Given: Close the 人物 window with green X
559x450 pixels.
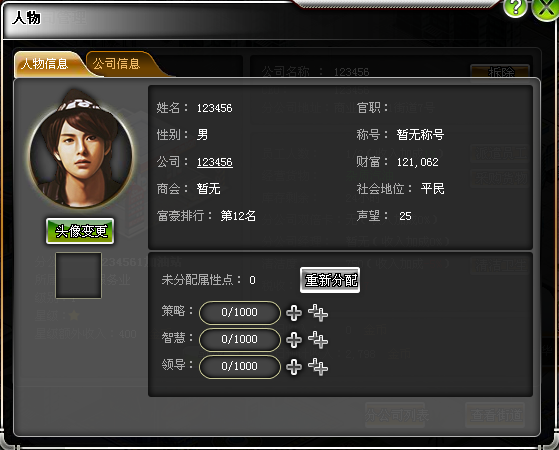Looking at the screenshot, I should 546,9.
